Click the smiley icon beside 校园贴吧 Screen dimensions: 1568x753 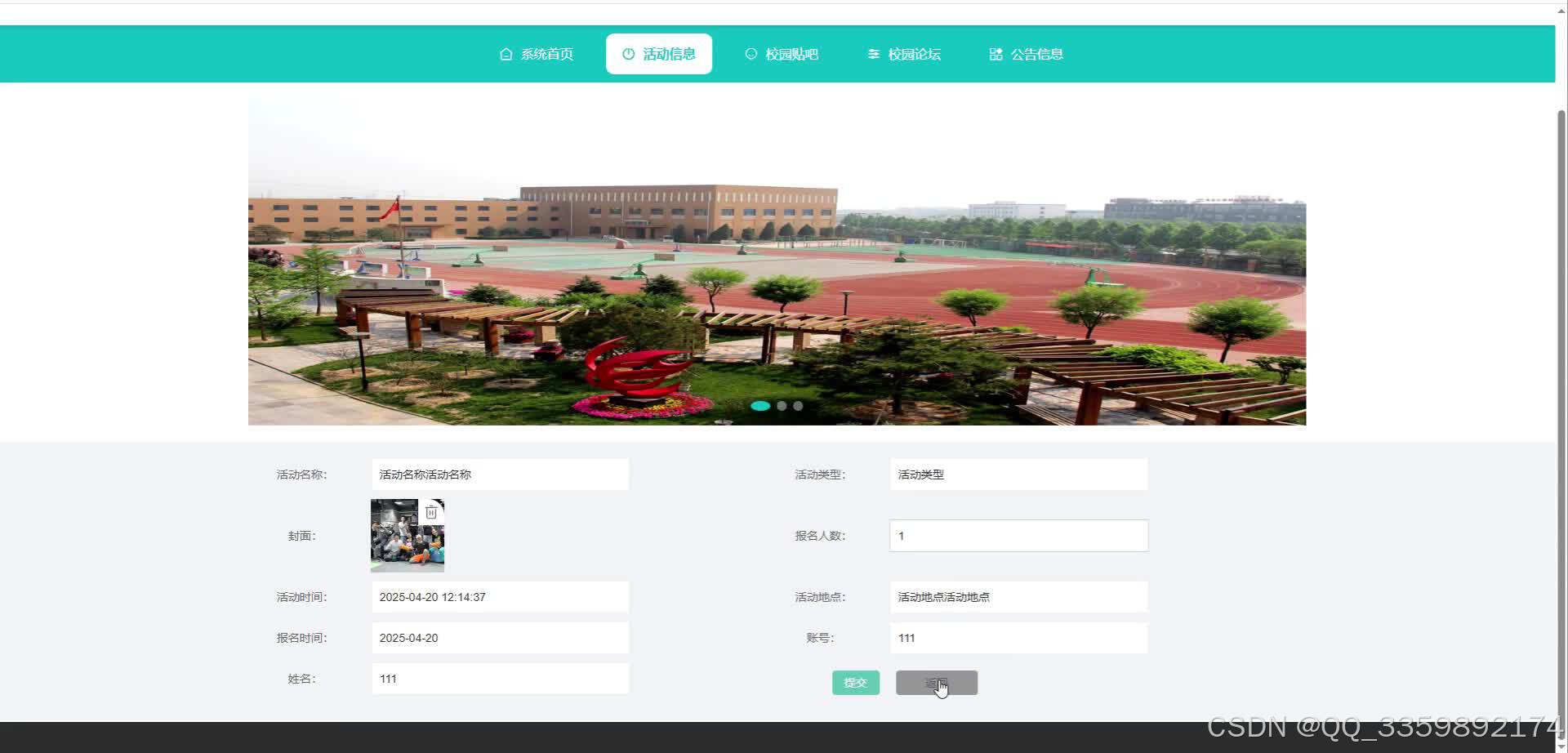coord(751,54)
